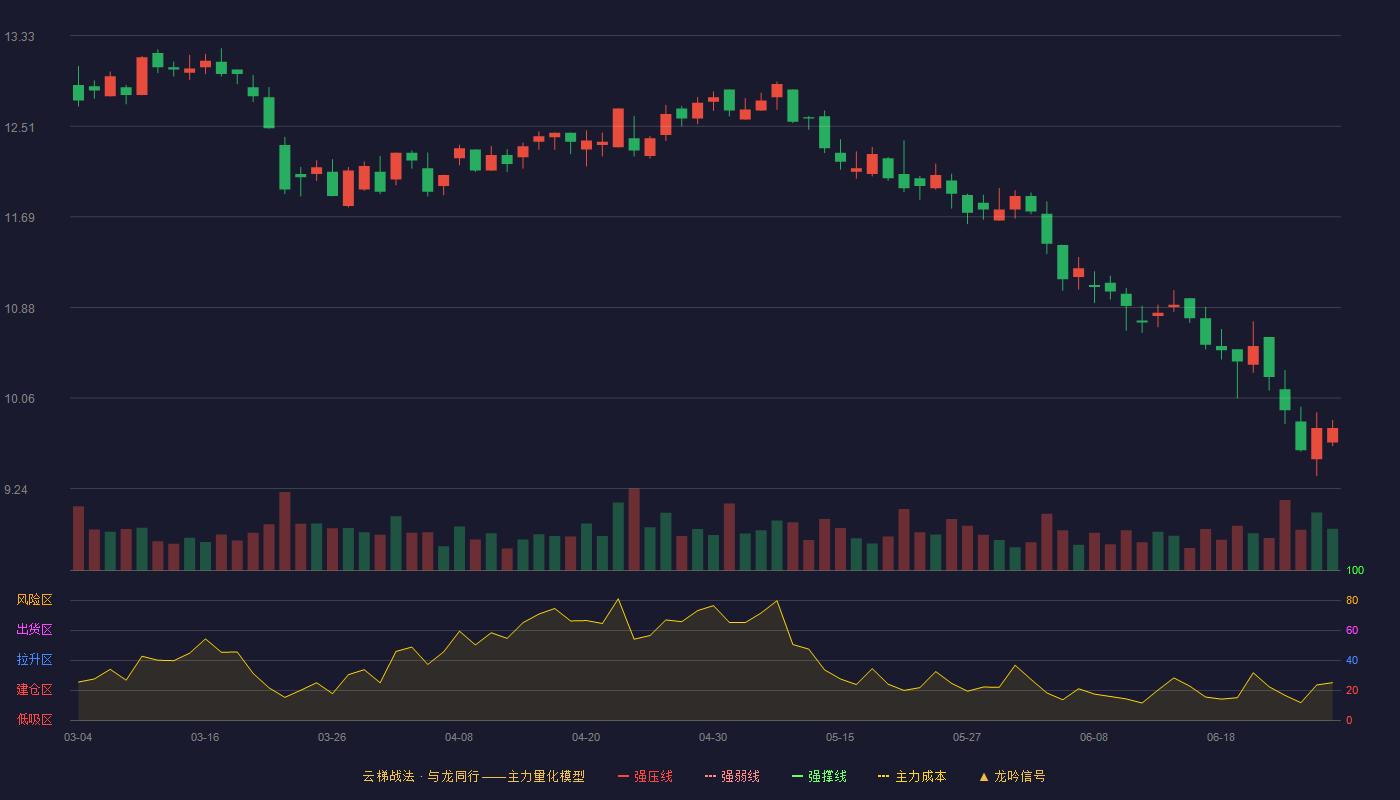Click the red 20 indicator scale label

click(1352, 691)
